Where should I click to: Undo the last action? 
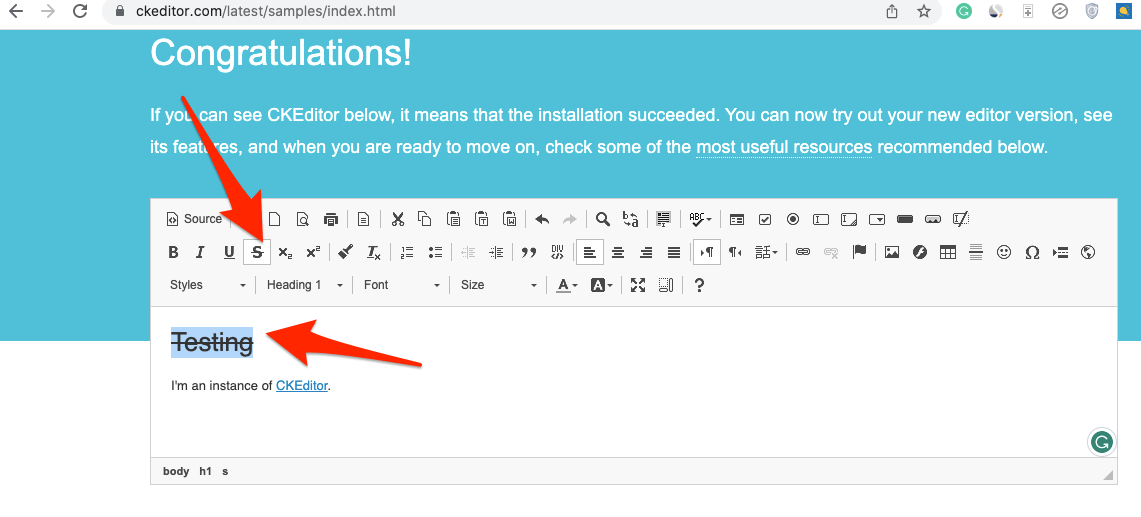click(542, 218)
